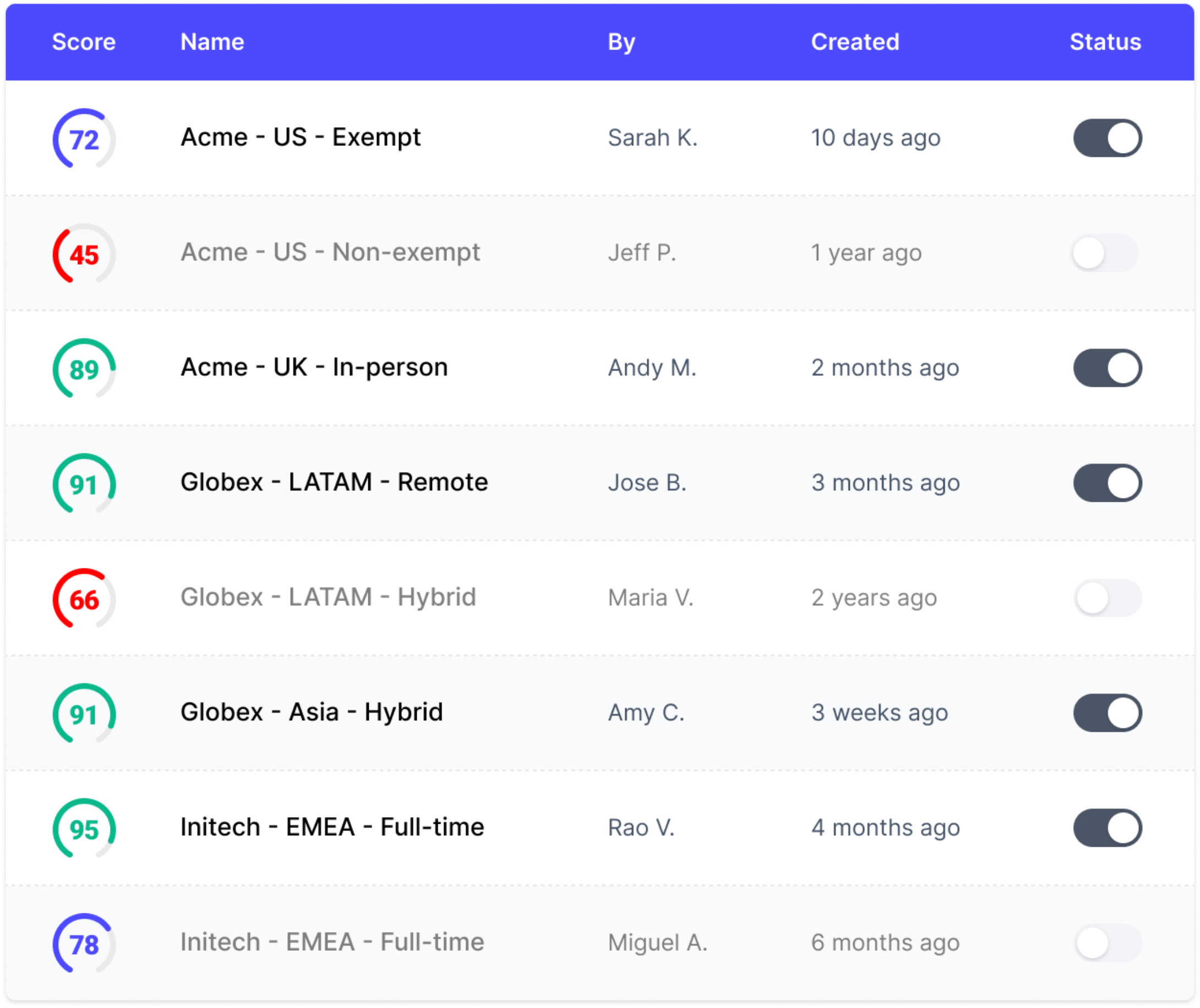1200x1008 pixels.
Task: Disable the Acme - US - Exempt status toggle
Action: click(x=1108, y=137)
